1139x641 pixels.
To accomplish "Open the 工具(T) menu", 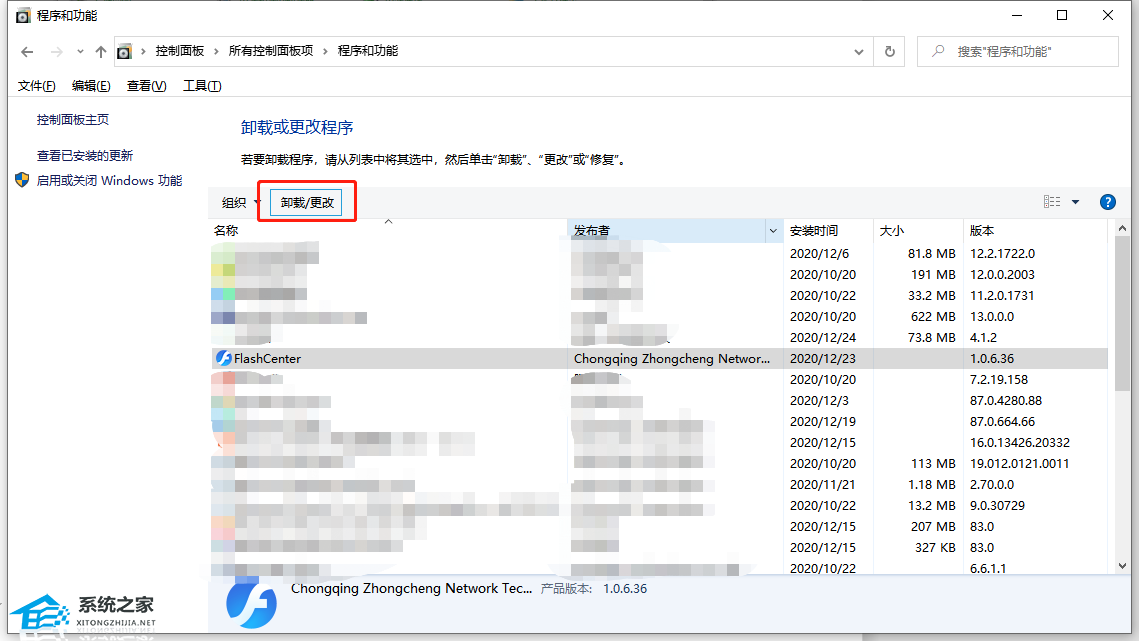I will 202,86.
